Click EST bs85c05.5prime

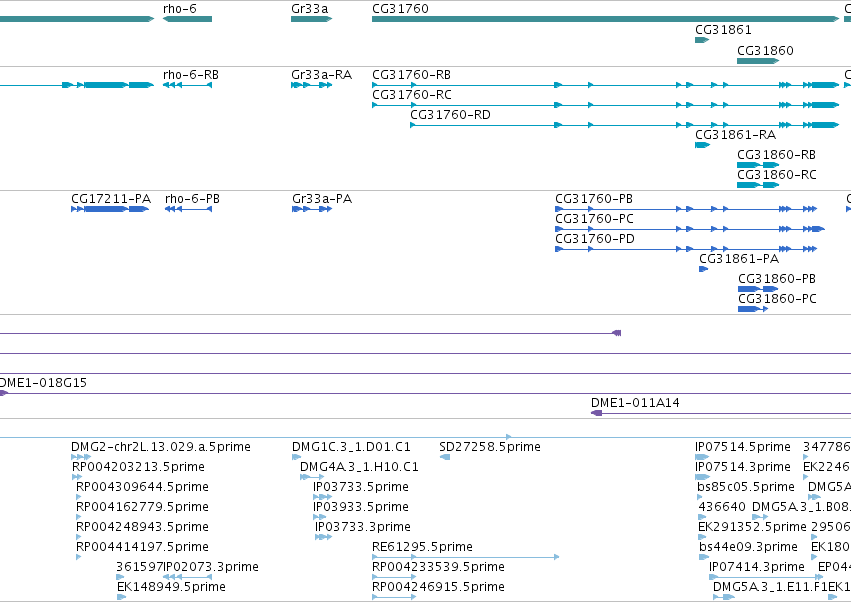tap(700, 497)
